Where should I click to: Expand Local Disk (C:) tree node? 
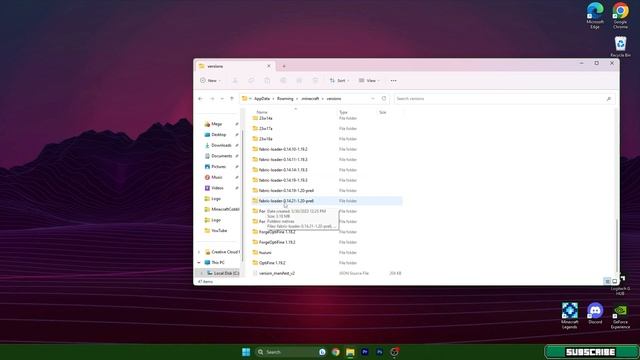(202, 273)
